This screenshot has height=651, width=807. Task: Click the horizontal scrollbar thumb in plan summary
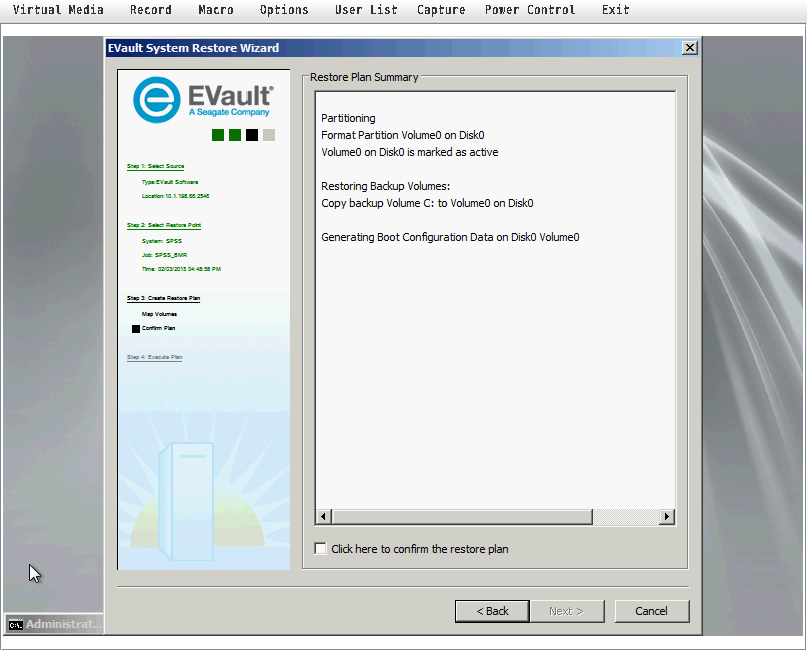pos(462,516)
